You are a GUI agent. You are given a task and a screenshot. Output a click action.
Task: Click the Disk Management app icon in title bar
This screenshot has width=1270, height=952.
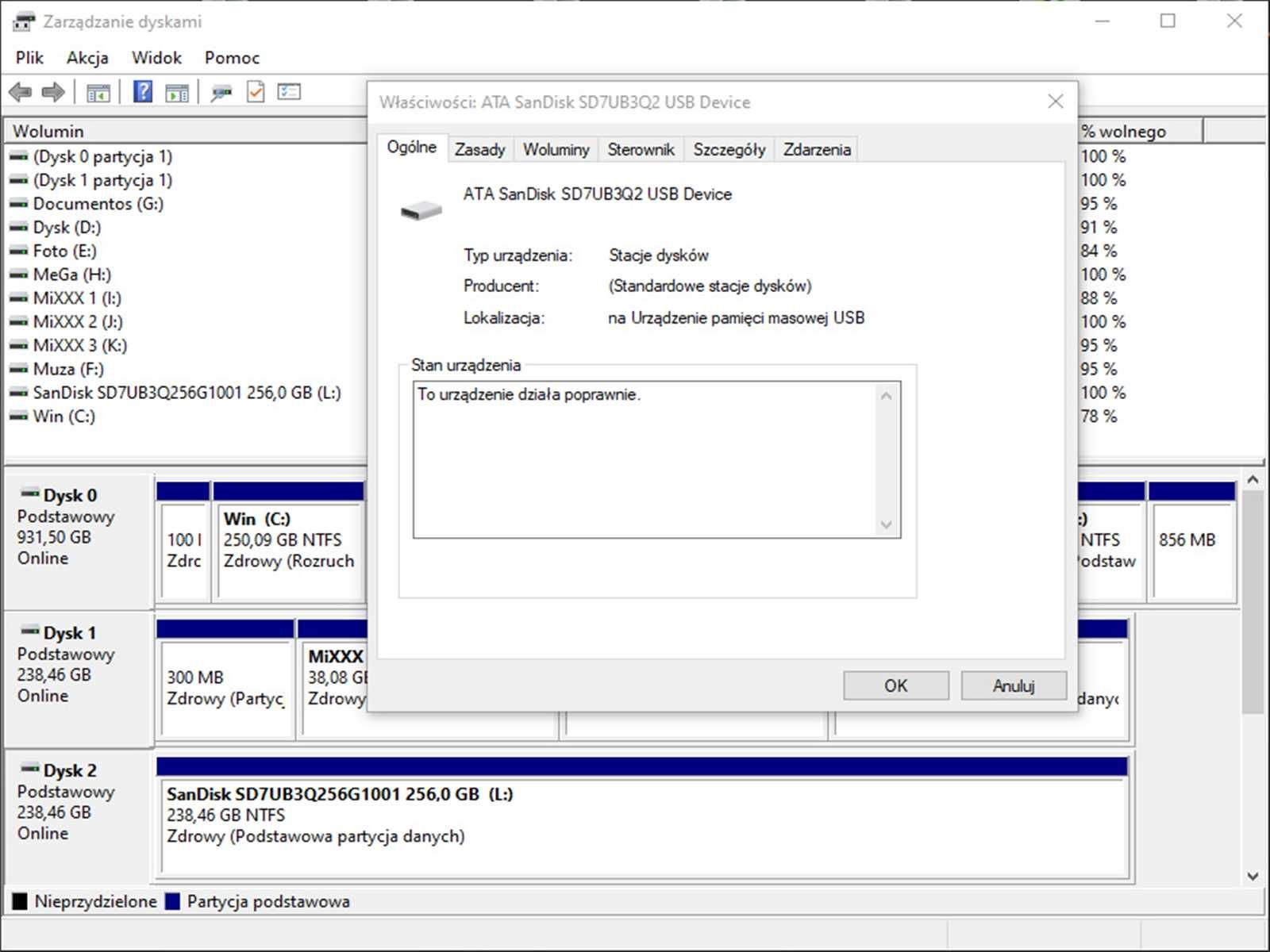(24, 21)
